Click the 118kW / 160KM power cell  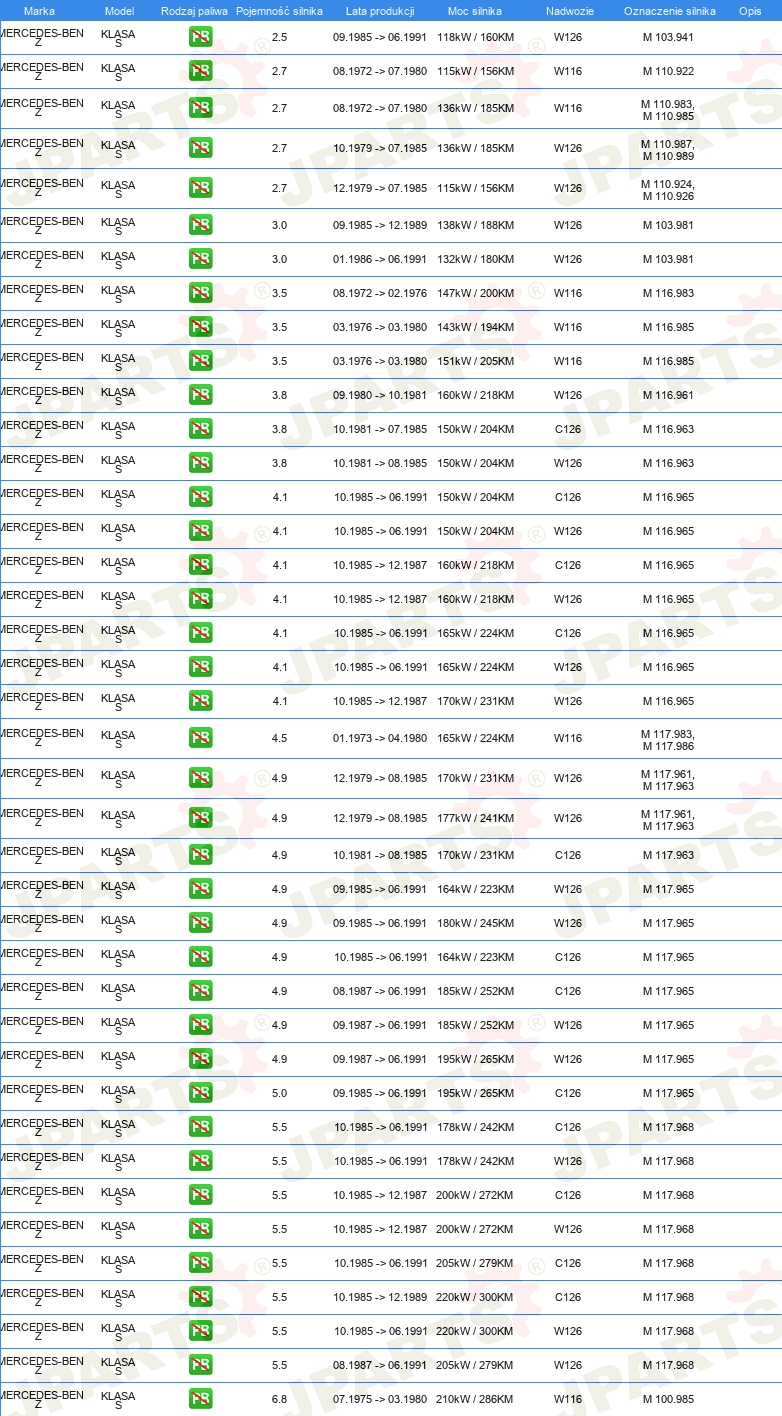click(x=475, y=37)
